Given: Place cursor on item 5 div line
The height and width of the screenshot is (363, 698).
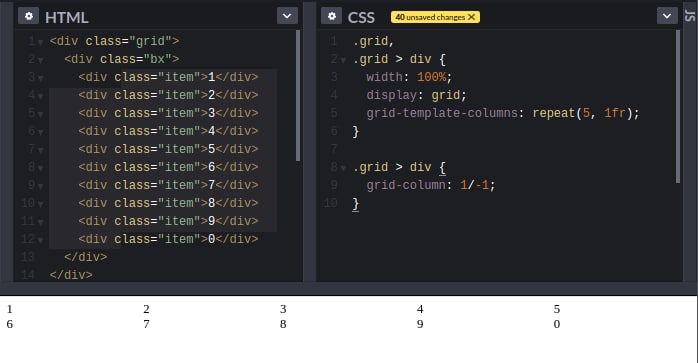Looking at the screenshot, I should pyautogui.click(x=168, y=149).
